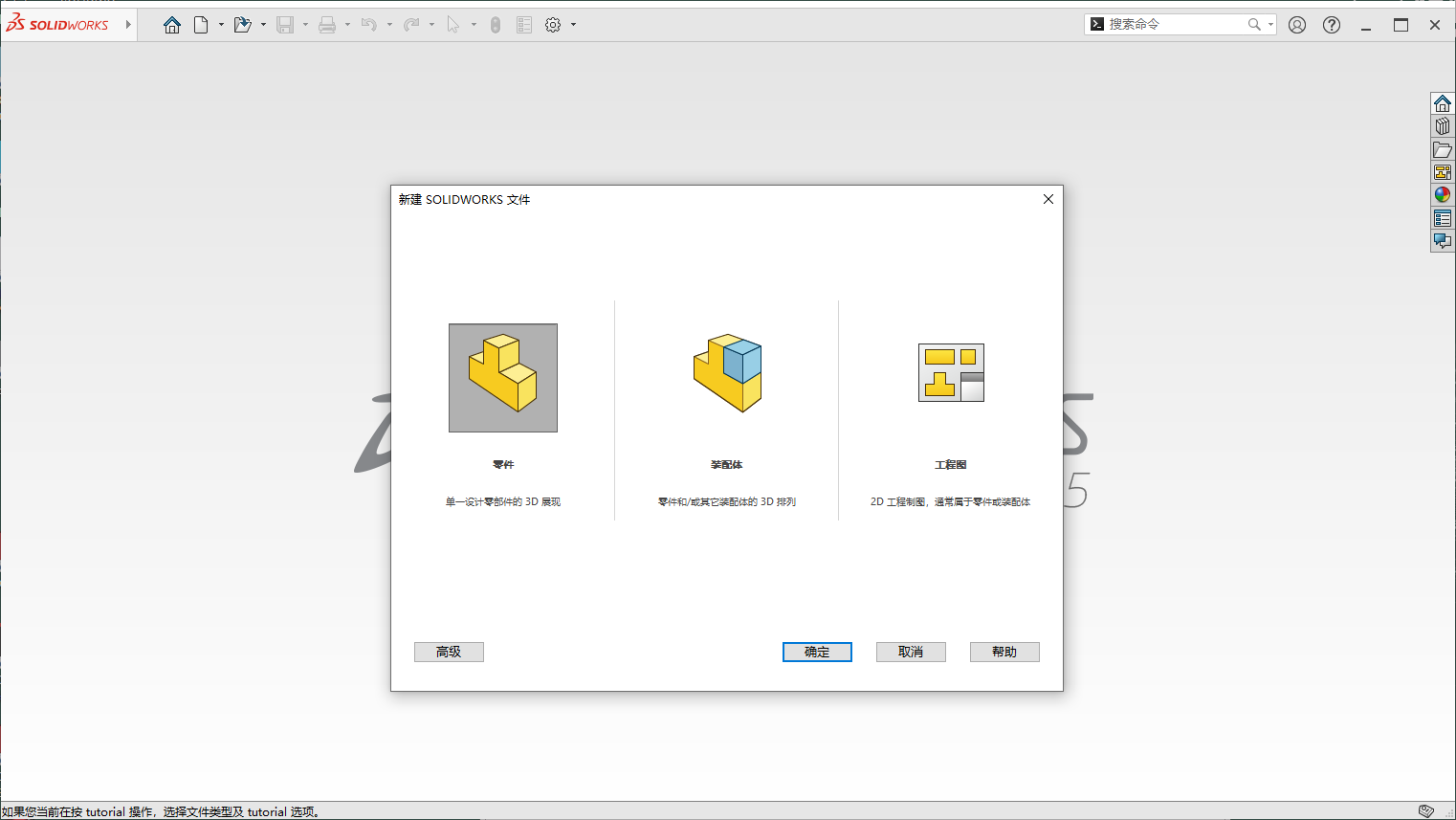
Task: Open the Appearances and Scenes sphere icon
Action: pyautogui.click(x=1442, y=194)
